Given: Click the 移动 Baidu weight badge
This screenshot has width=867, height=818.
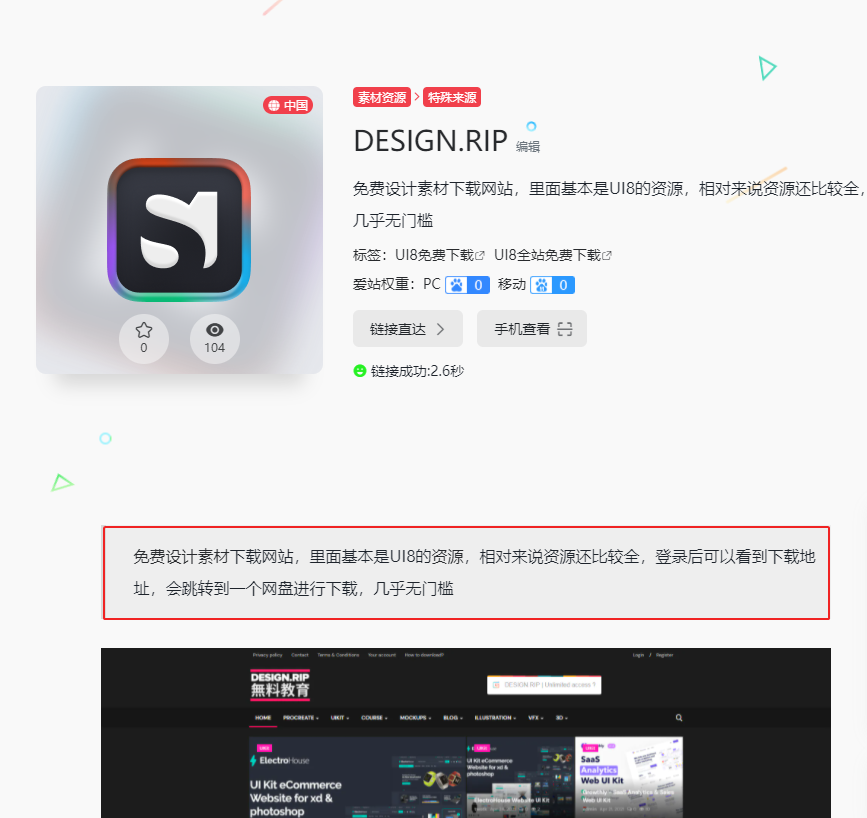Looking at the screenshot, I should click(x=552, y=285).
